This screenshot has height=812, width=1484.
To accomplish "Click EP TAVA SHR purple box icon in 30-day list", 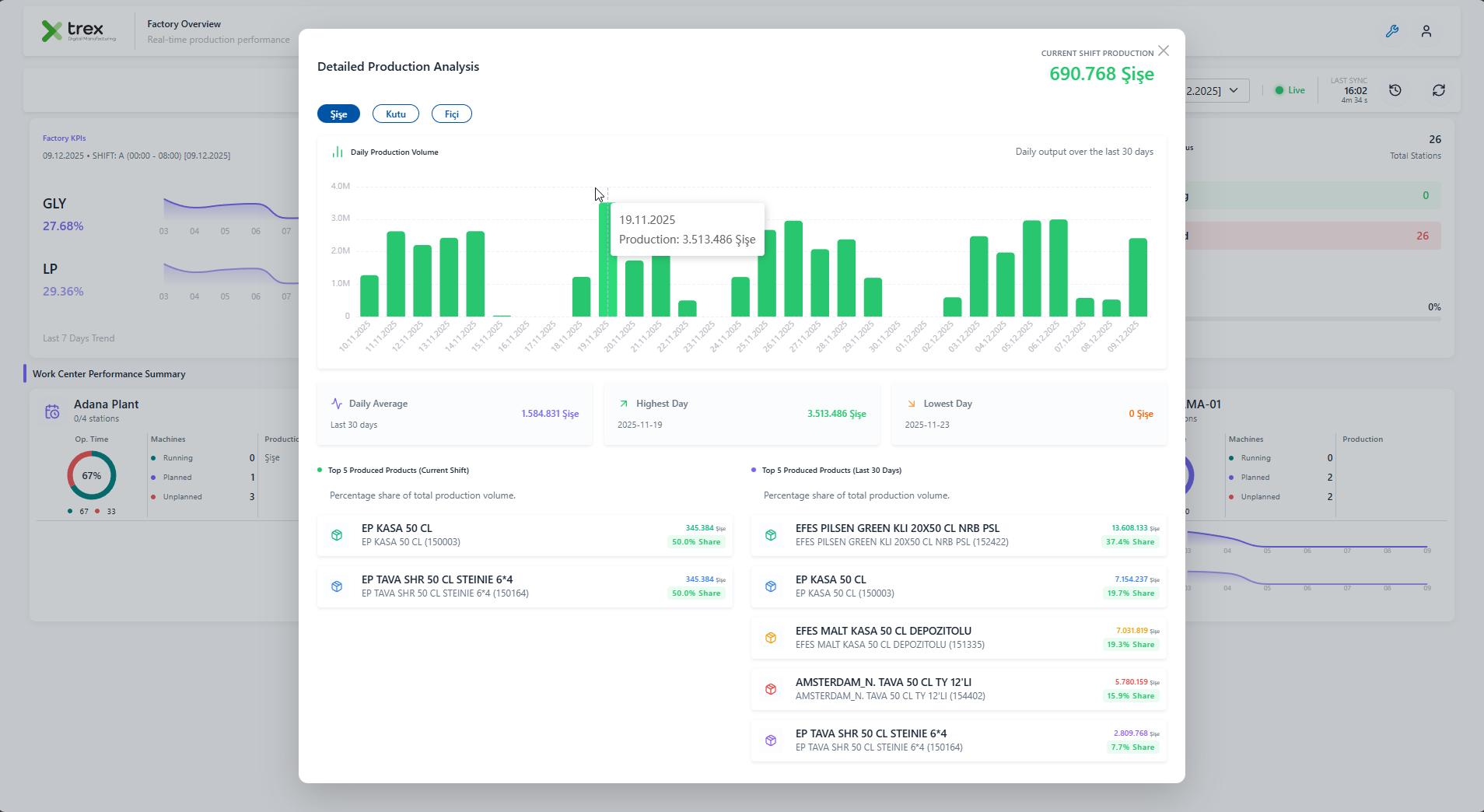I will pyautogui.click(x=771, y=740).
